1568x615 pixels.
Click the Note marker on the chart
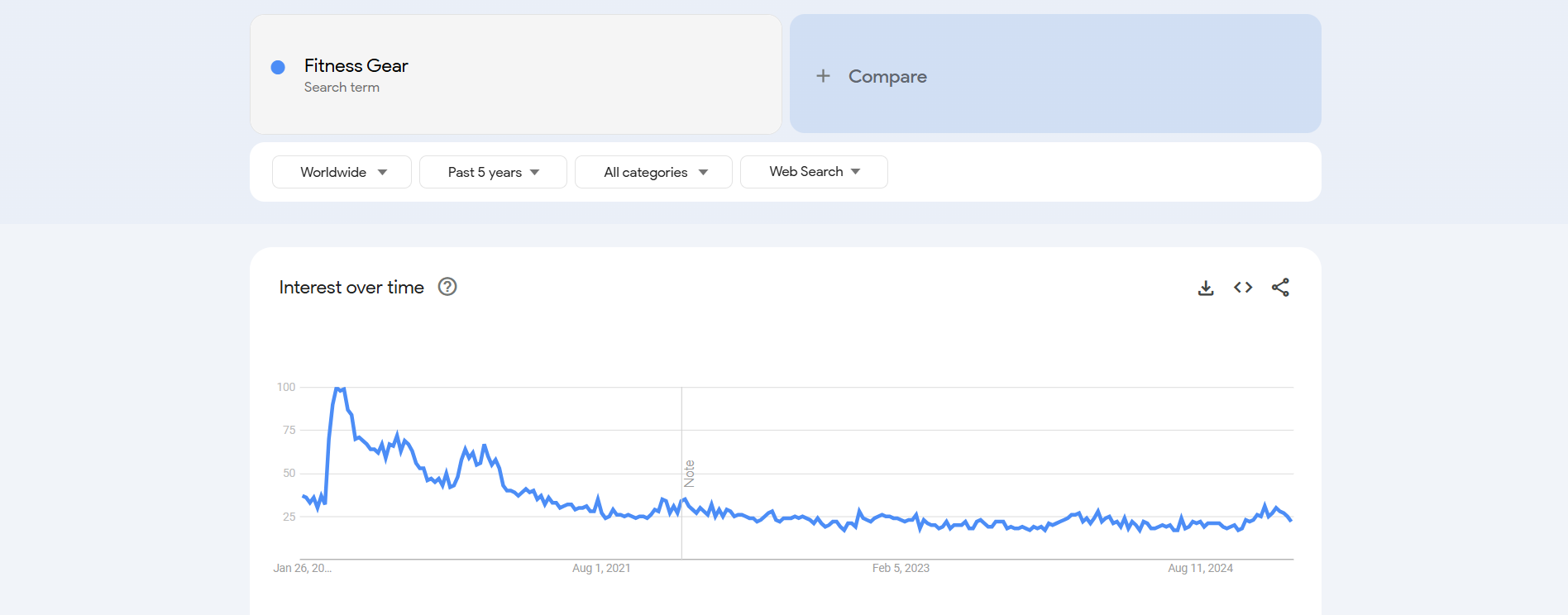coord(689,474)
